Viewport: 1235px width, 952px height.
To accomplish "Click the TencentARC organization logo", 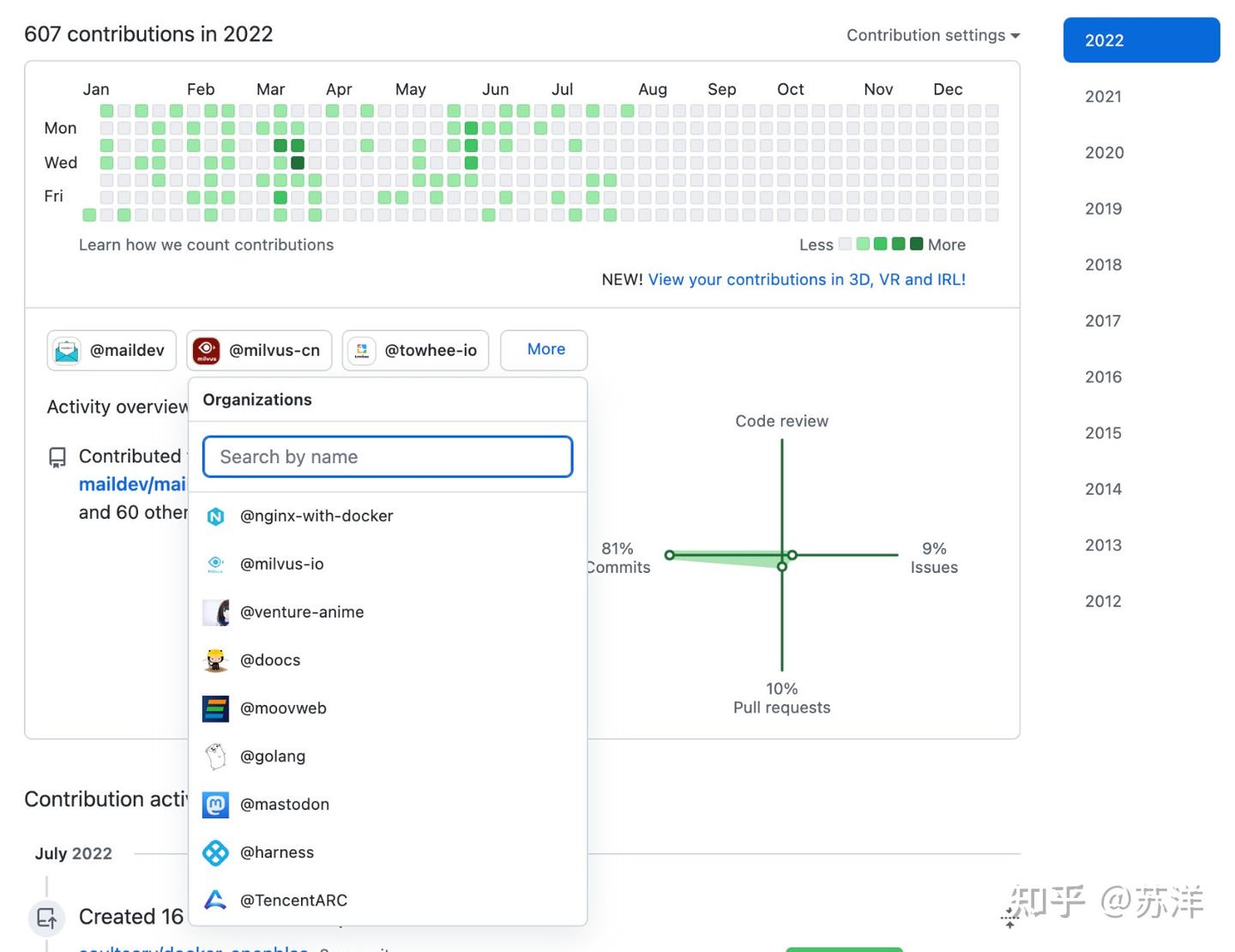I will point(215,901).
